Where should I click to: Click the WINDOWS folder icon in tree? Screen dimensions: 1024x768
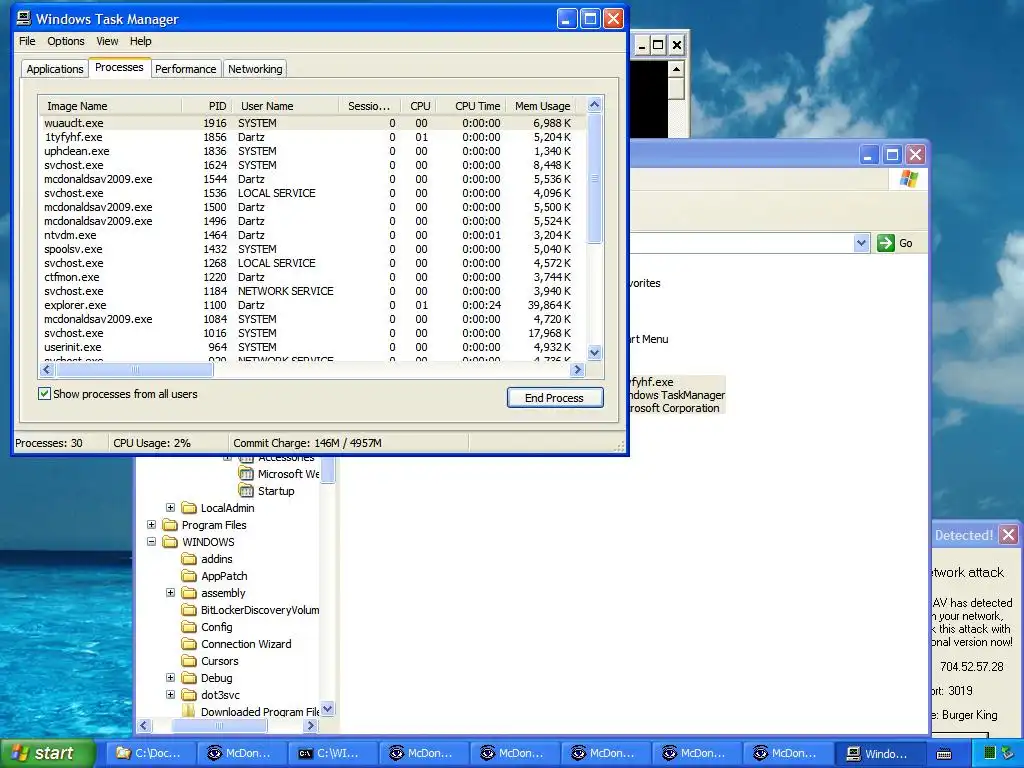[x=170, y=541]
